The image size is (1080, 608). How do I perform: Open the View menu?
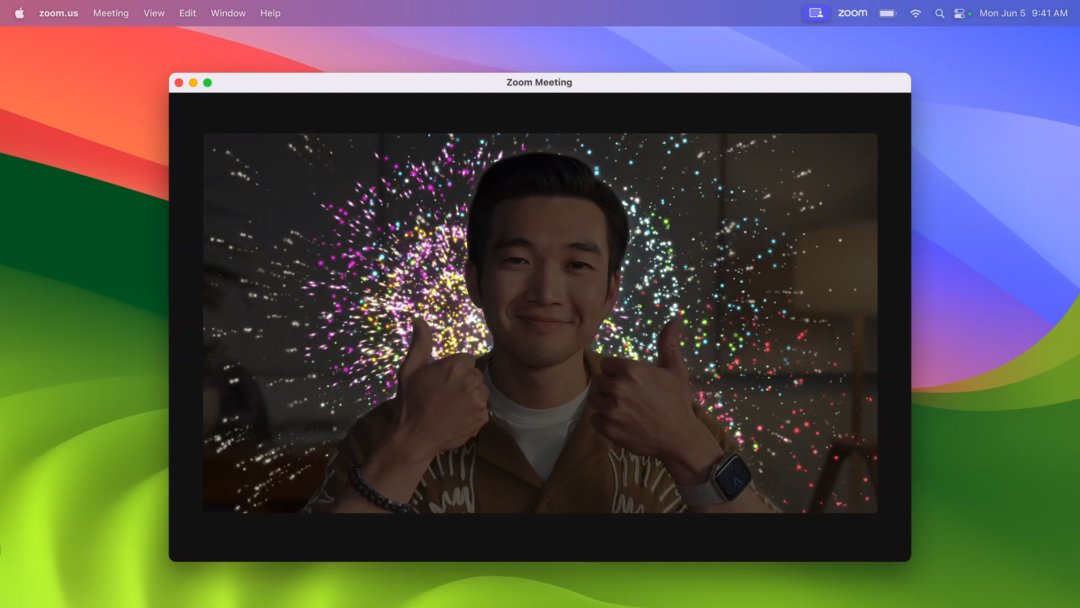pyautogui.click(x=154, y=13)
